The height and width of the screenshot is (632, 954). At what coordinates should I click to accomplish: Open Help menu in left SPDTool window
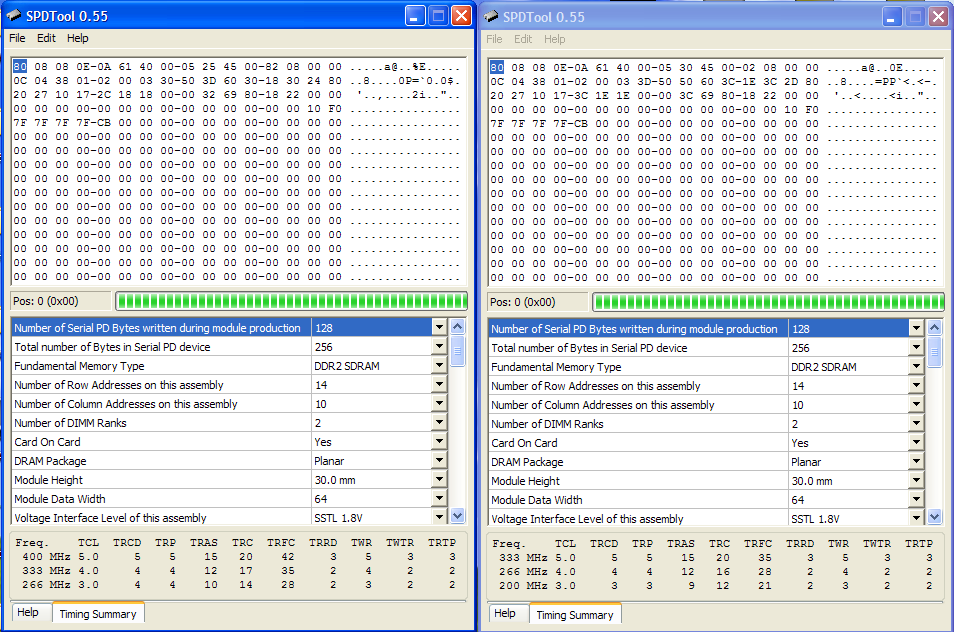[x=78, y=38]
